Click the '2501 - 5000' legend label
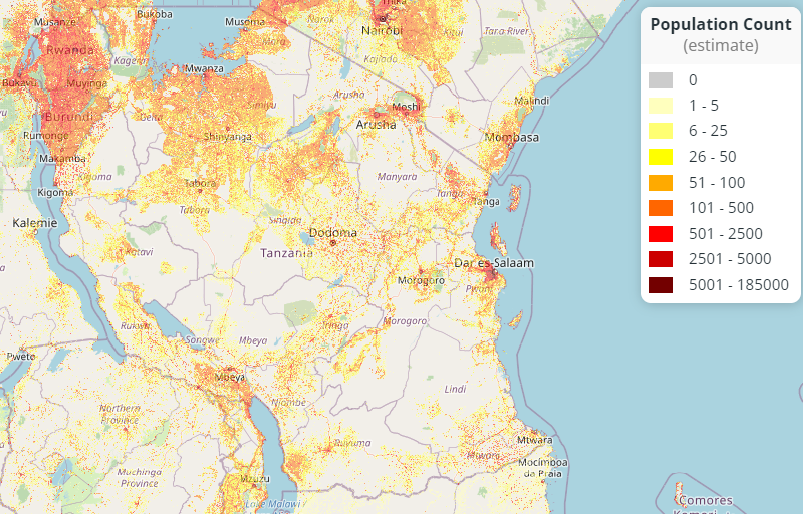Screen dimensions: 803x514 [730, 259]
